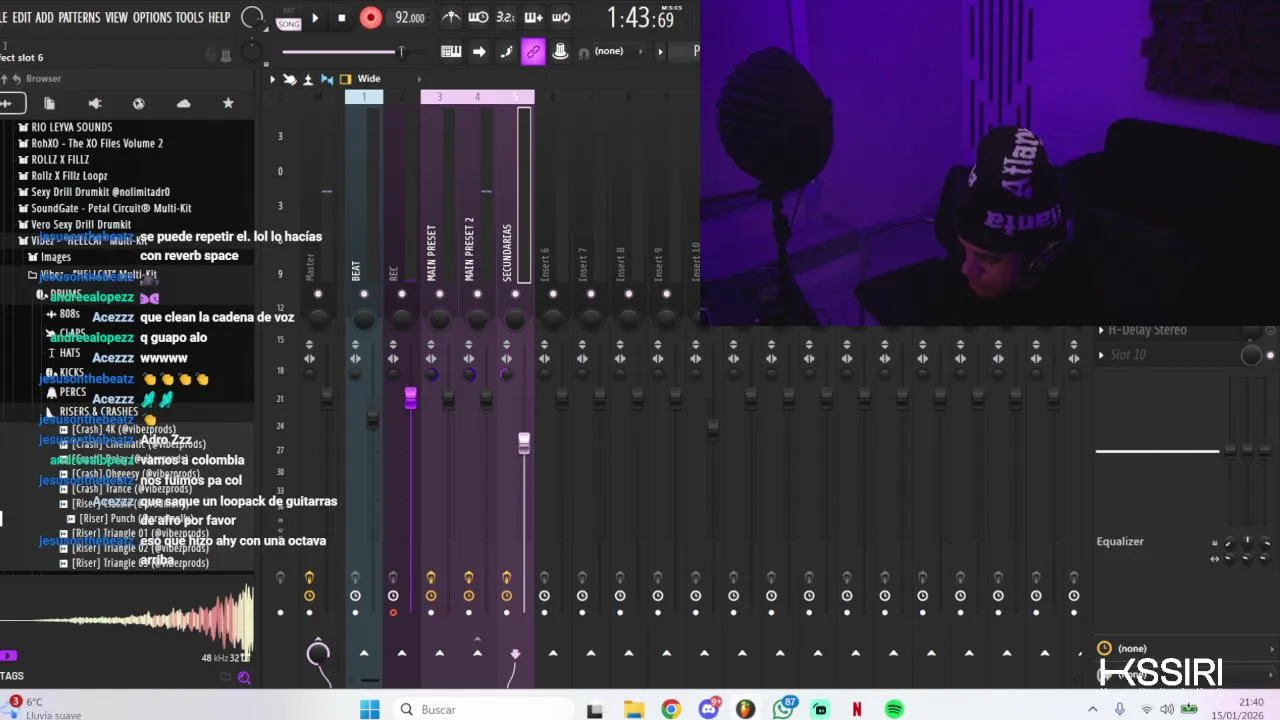
Task: Switch the Pat/Song mode toggle
Action: point(289,18)
